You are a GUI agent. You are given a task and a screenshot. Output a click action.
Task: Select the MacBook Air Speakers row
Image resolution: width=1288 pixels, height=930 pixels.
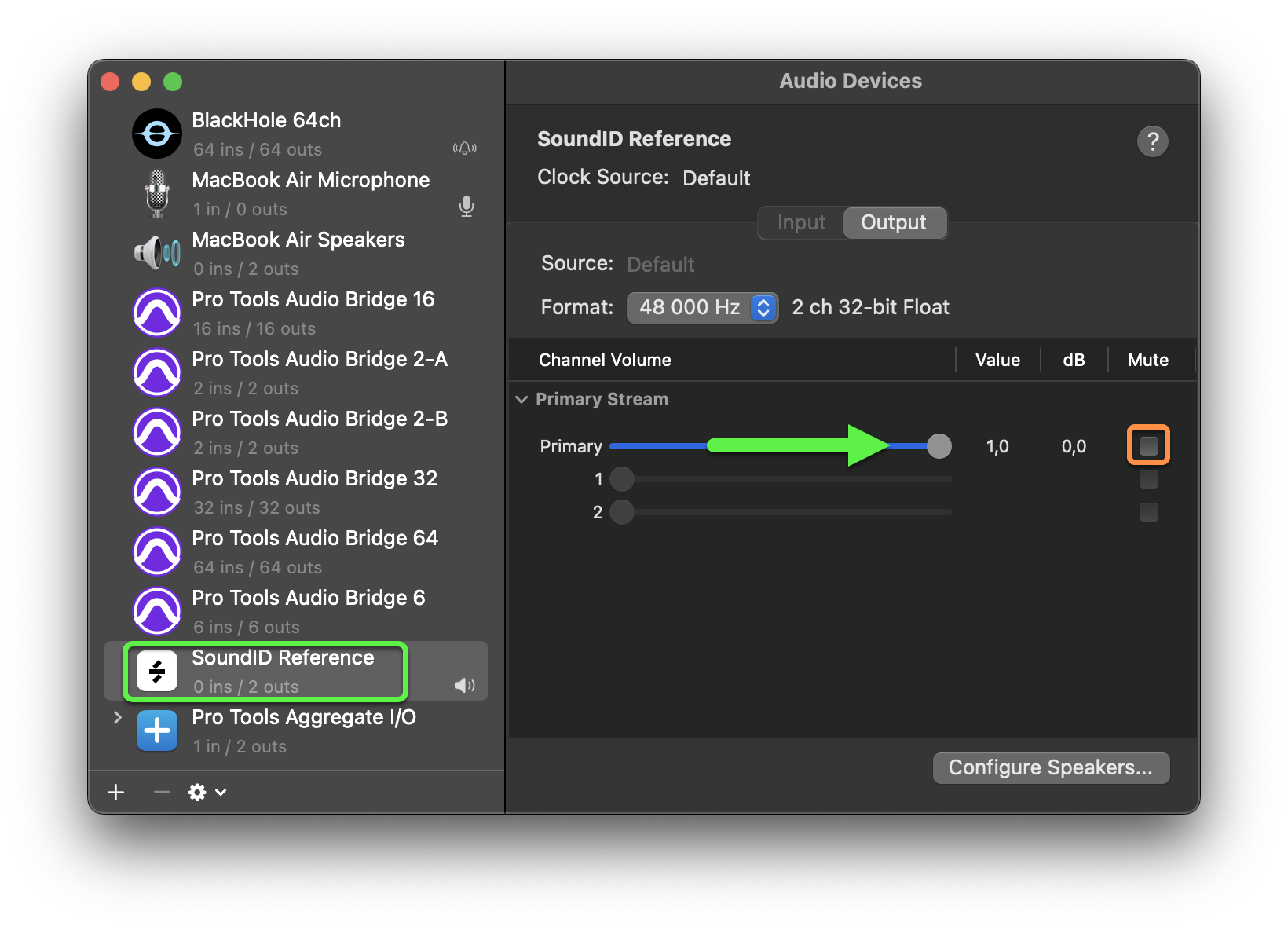pyautogui.click(x=296, y=253)
